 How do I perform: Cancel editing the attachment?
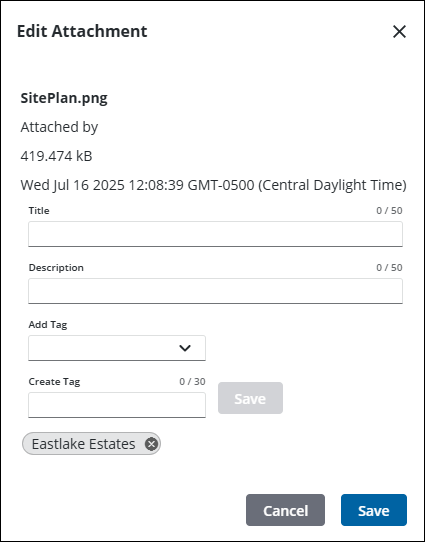285,510
